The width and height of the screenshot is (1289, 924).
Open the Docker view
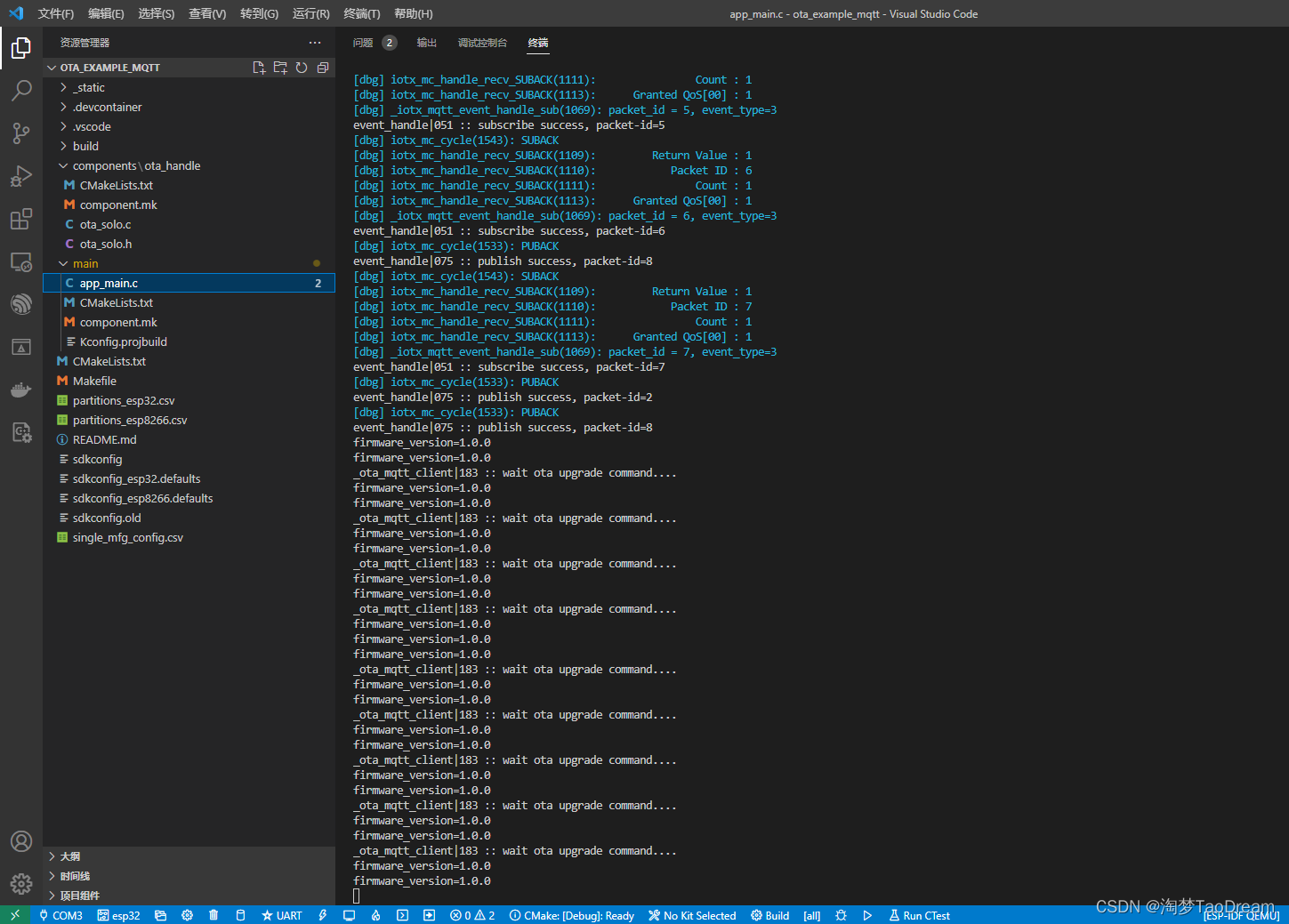21,390
